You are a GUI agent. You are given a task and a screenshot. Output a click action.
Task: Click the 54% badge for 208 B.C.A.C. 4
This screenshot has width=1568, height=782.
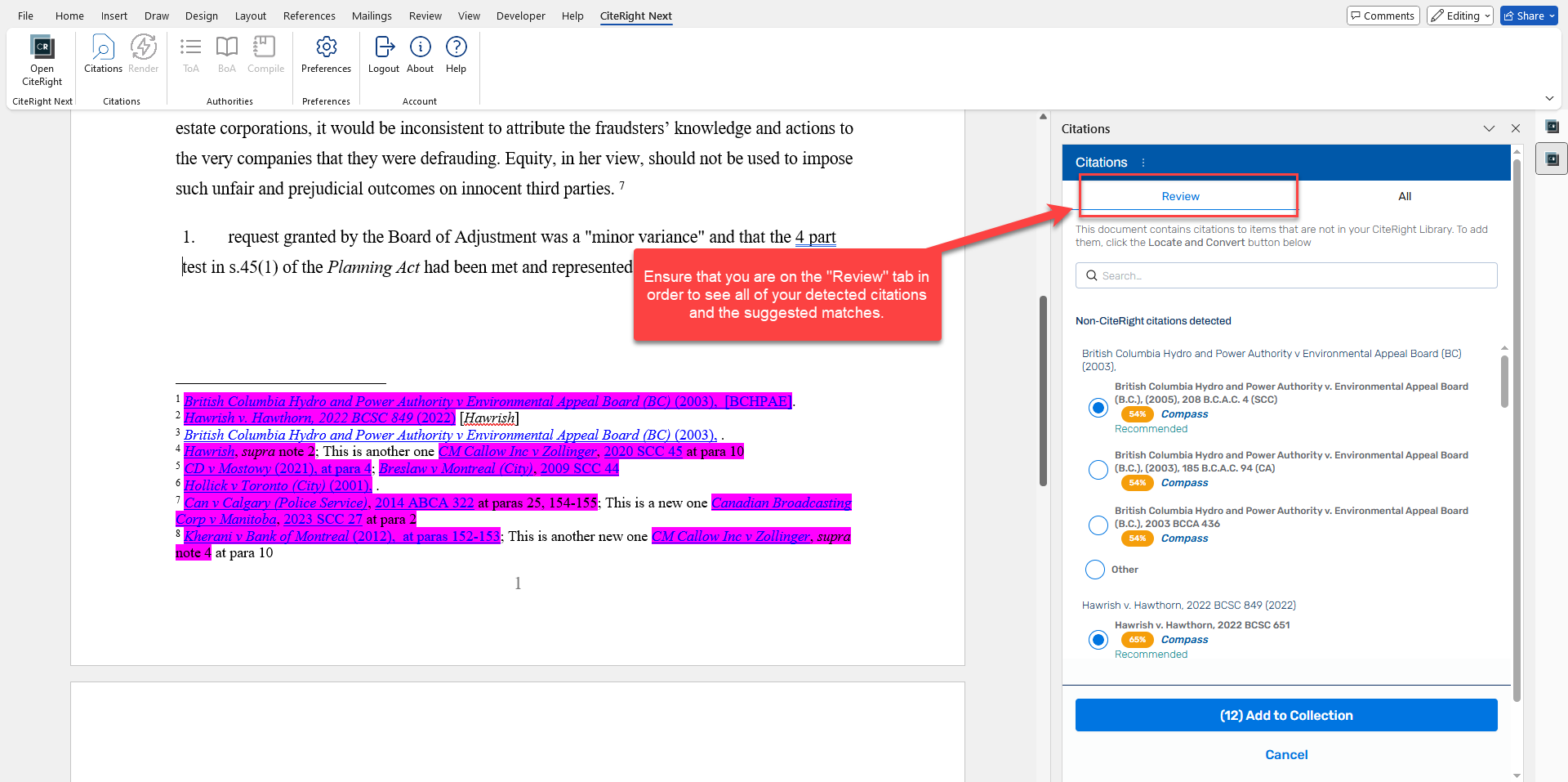[x=1137, y=414]
